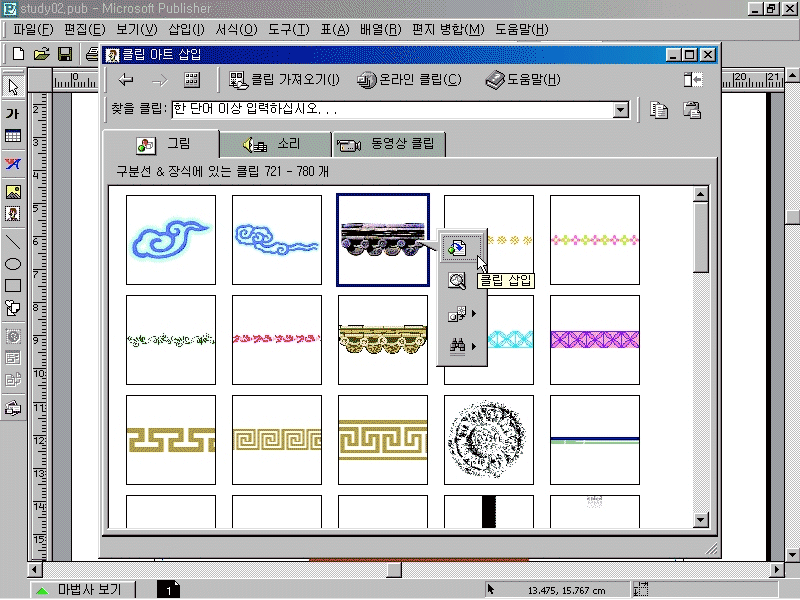Image resolution: width=800 pixels, height=600 pixels.
Task: Open the search clip dropdown arrow
Action: tap(620, 110)
